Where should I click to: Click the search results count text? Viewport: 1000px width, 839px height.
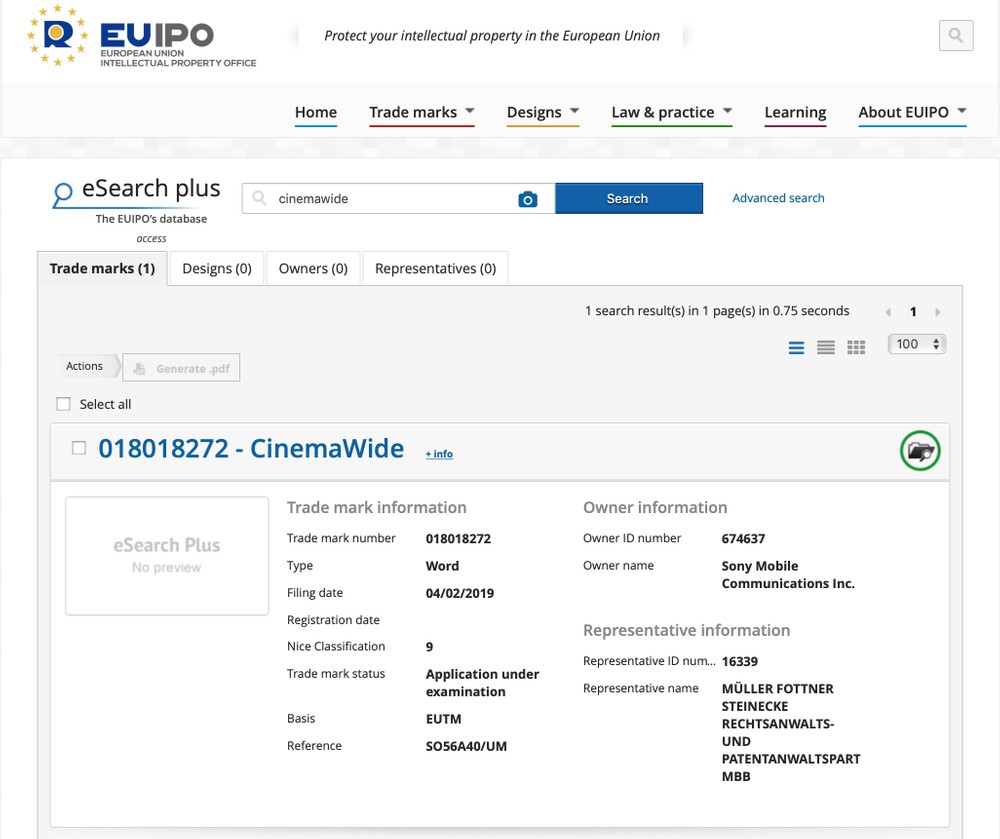coord(717,311)
